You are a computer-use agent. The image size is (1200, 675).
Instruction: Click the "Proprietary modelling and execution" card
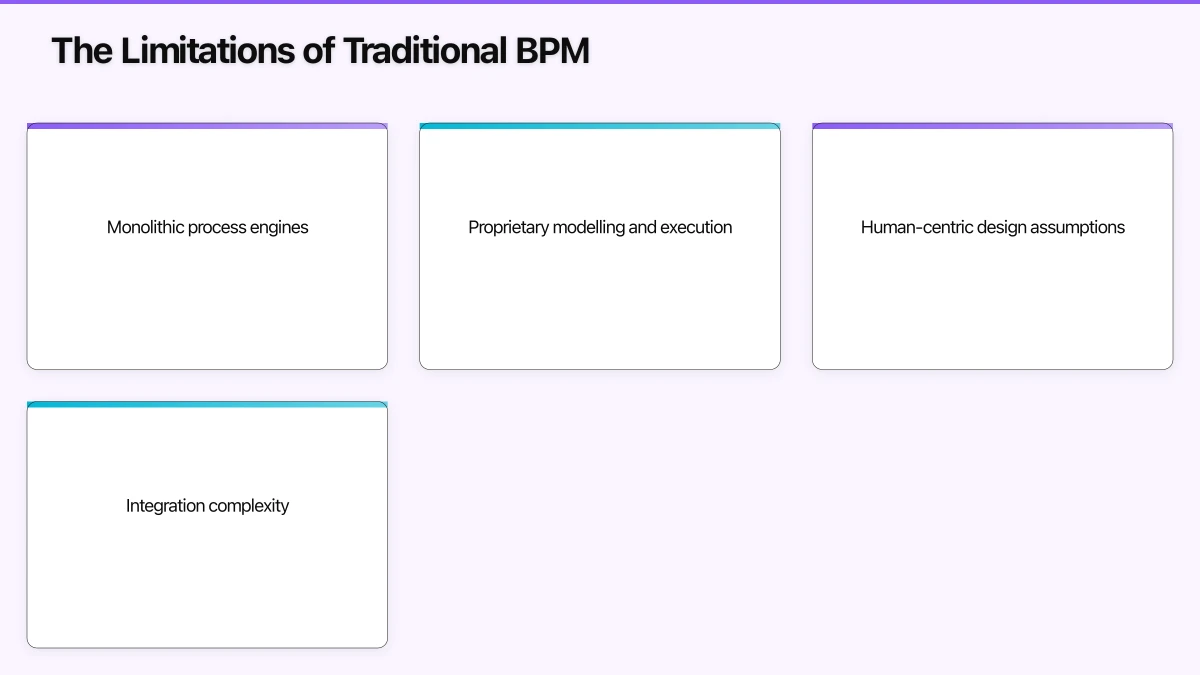pyautogui.click(x=600, y=246)
